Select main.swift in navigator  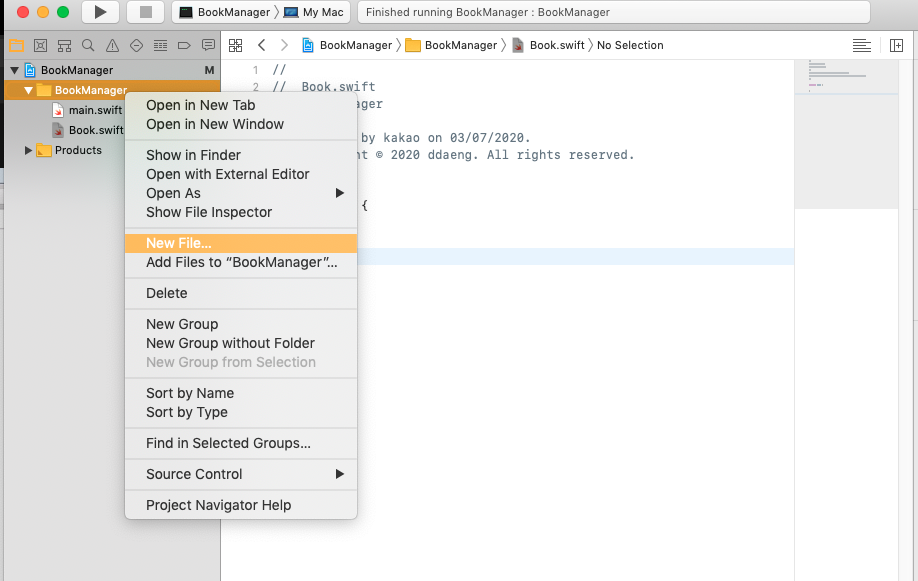click(87, 110)
